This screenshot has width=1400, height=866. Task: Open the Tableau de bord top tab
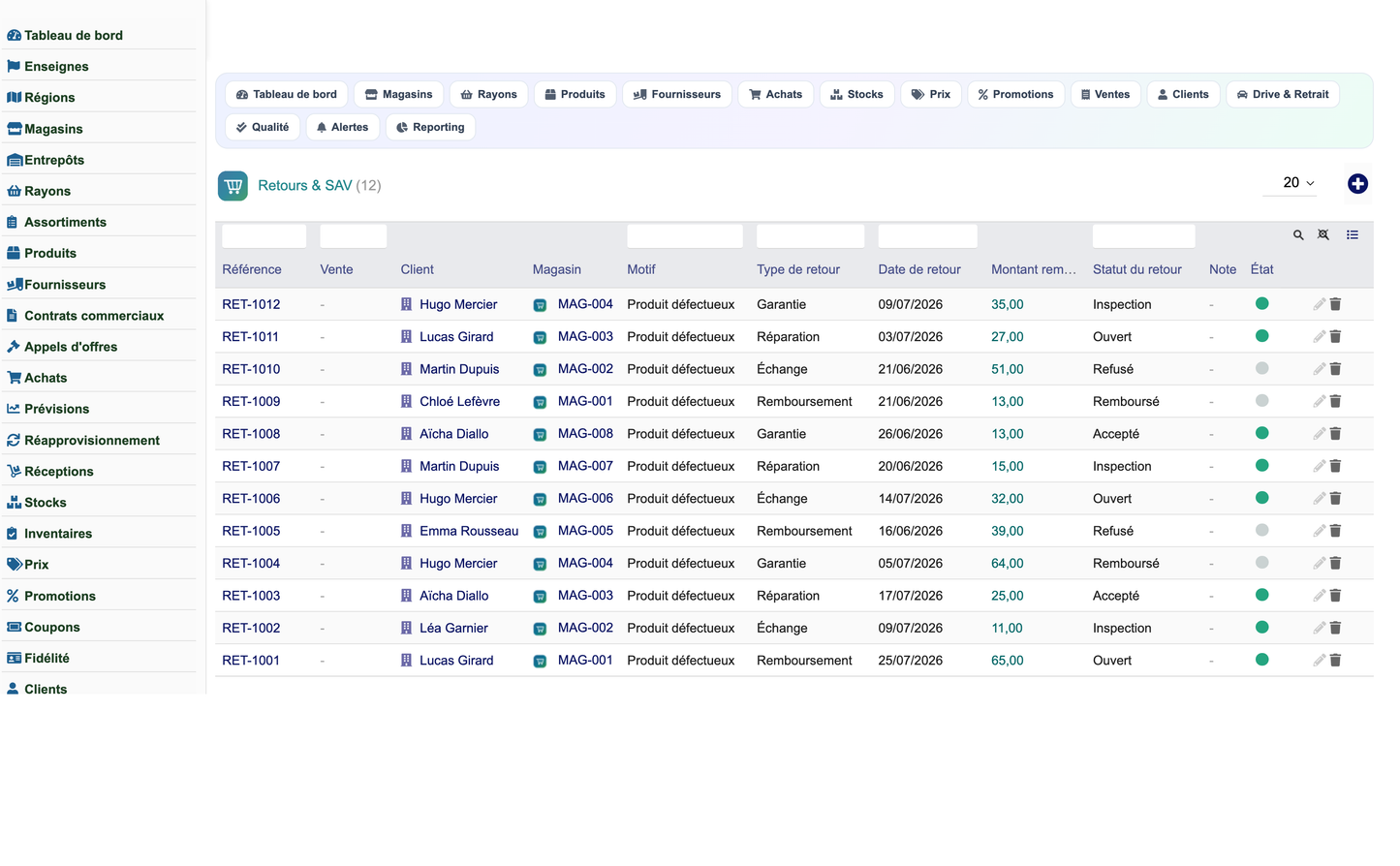287,95
